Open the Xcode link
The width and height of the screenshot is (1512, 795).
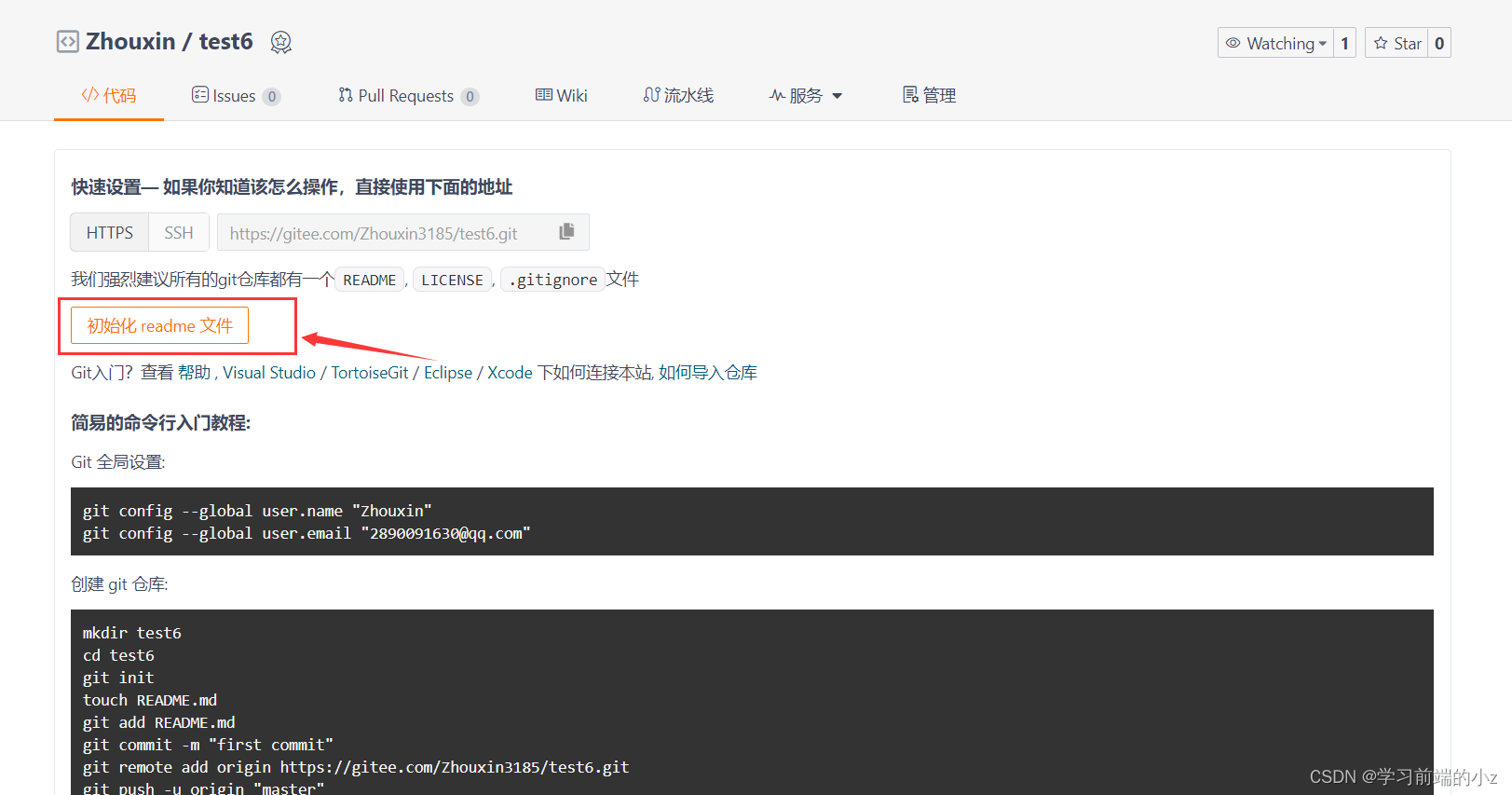(510, 373)
